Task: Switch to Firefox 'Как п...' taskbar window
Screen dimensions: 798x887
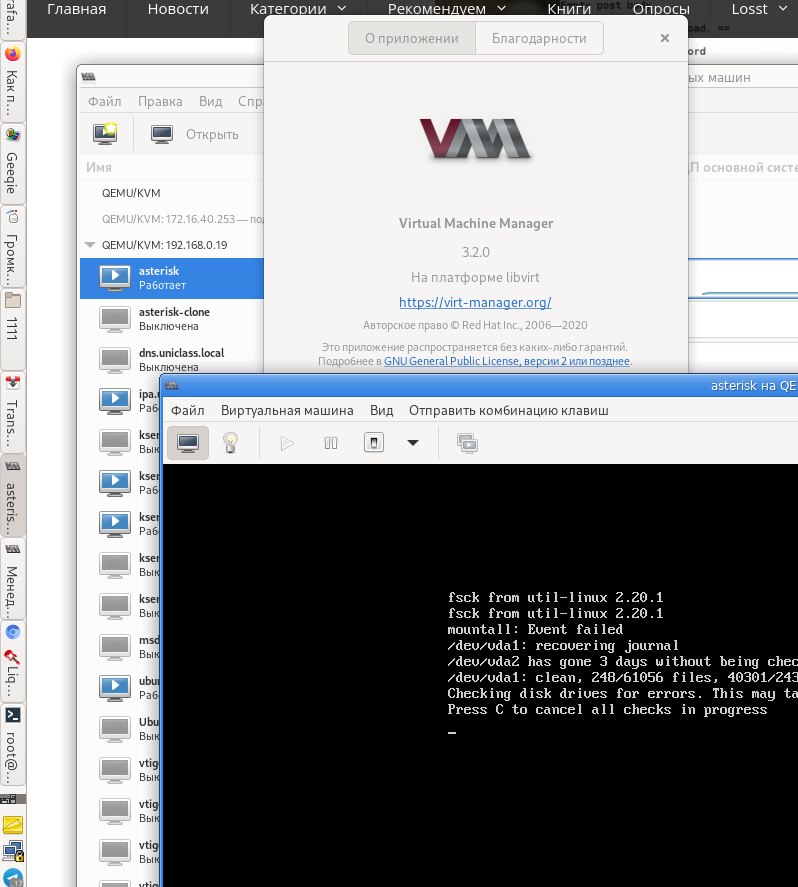Action: (x=12, y=80)
